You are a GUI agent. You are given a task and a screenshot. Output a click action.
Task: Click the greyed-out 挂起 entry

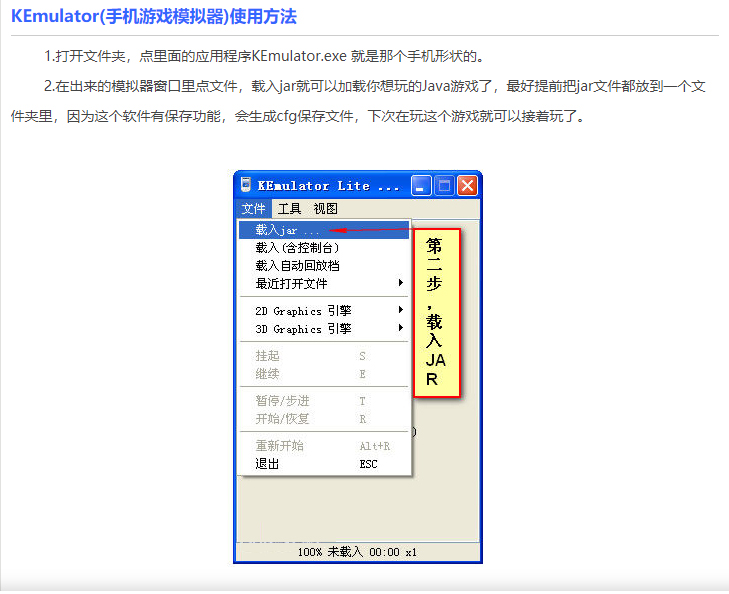pyautogui.click(x=324, y=356)
